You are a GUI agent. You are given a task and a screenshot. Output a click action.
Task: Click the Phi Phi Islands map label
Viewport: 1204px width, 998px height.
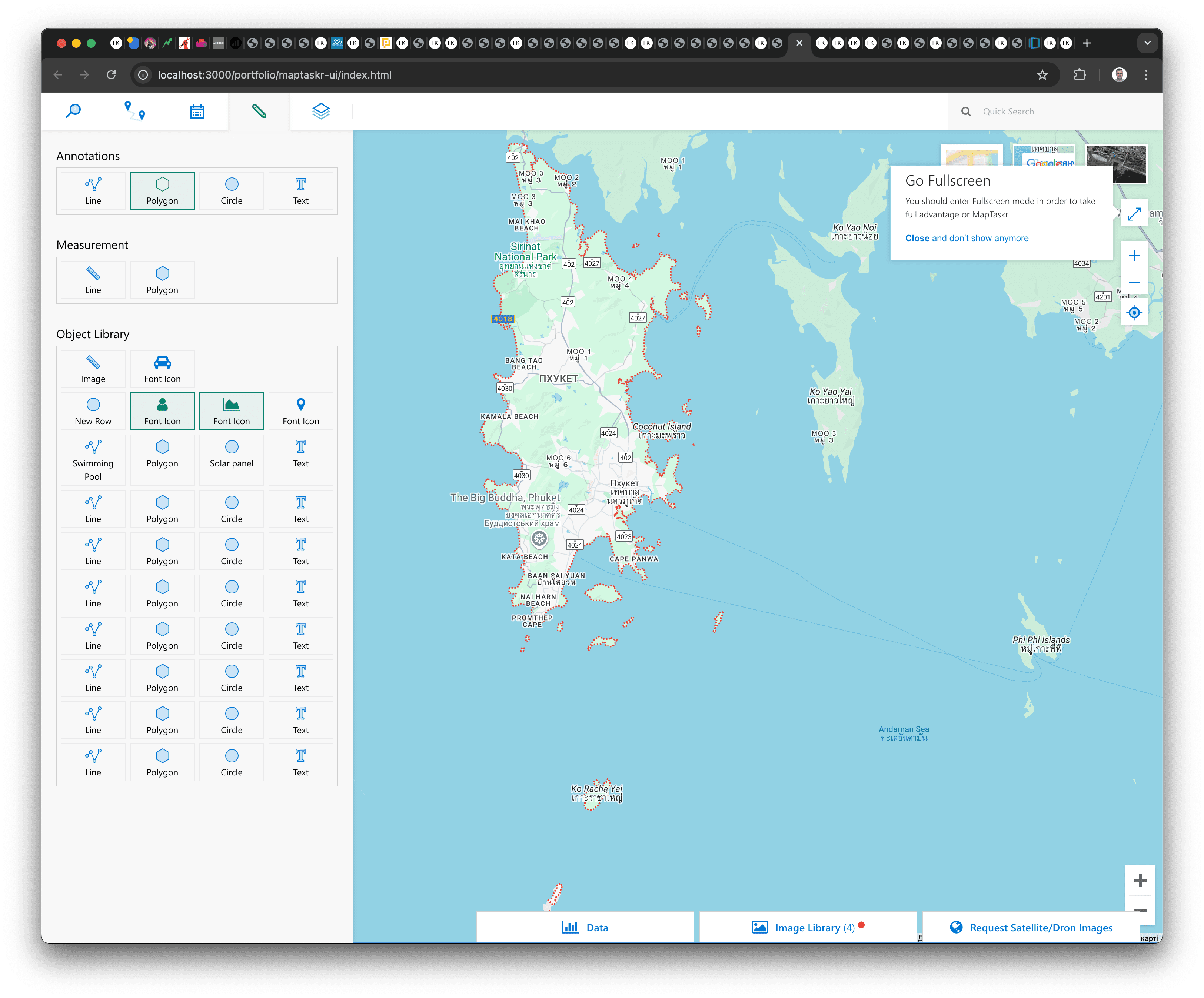(1041, 644)
